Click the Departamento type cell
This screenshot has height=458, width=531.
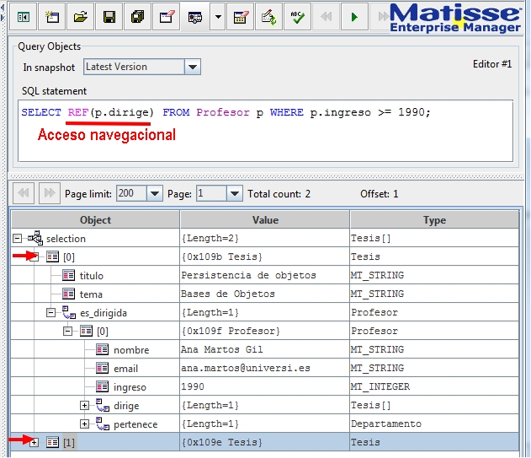tap(434, 423)
